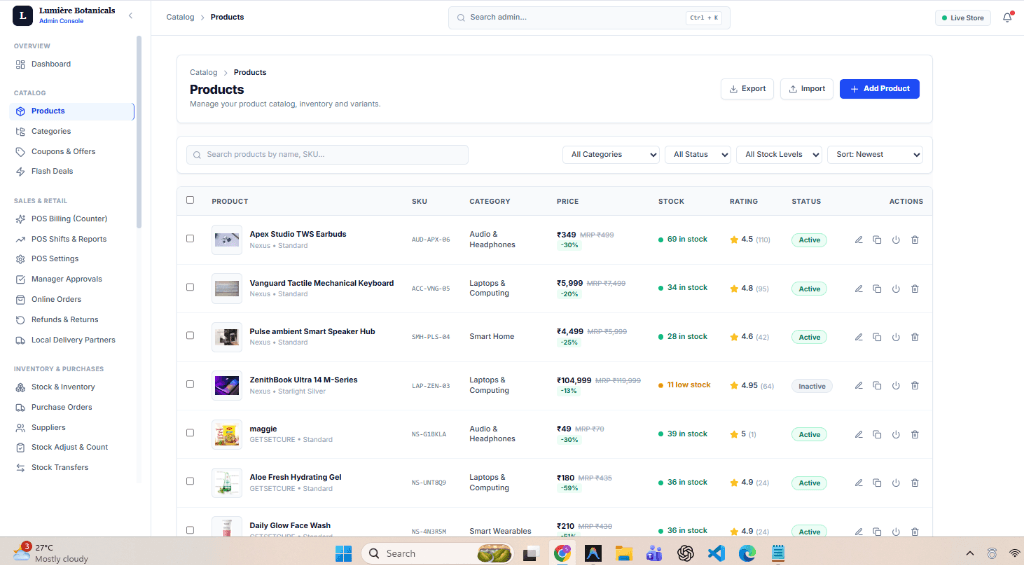Check the ZenithBook Ultra 14 M-Series row

click(x=190, y=384)
